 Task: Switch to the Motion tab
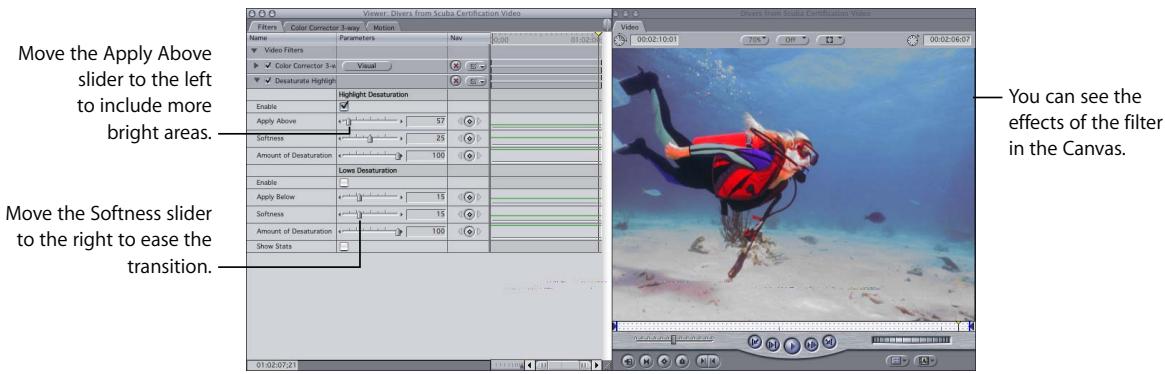tap(384, 28)
